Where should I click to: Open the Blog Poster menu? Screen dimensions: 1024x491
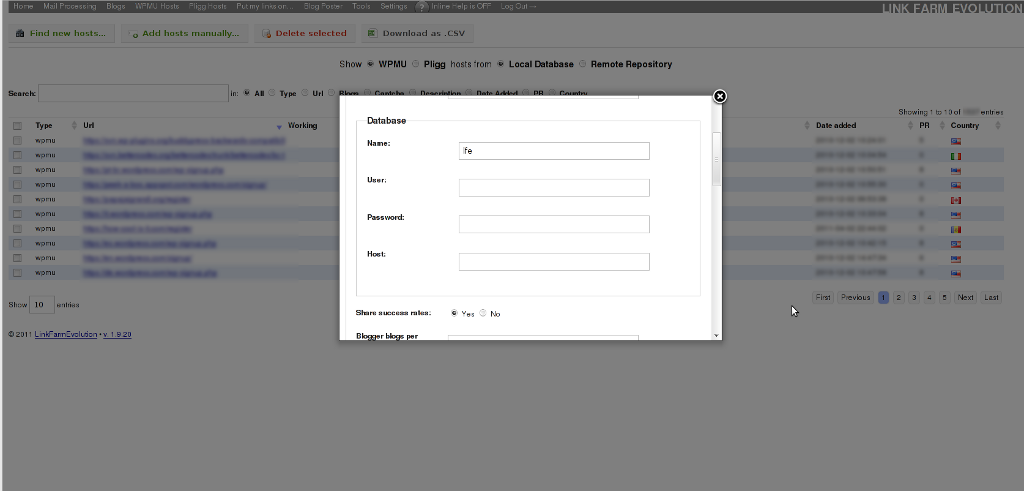click(323, 7)
